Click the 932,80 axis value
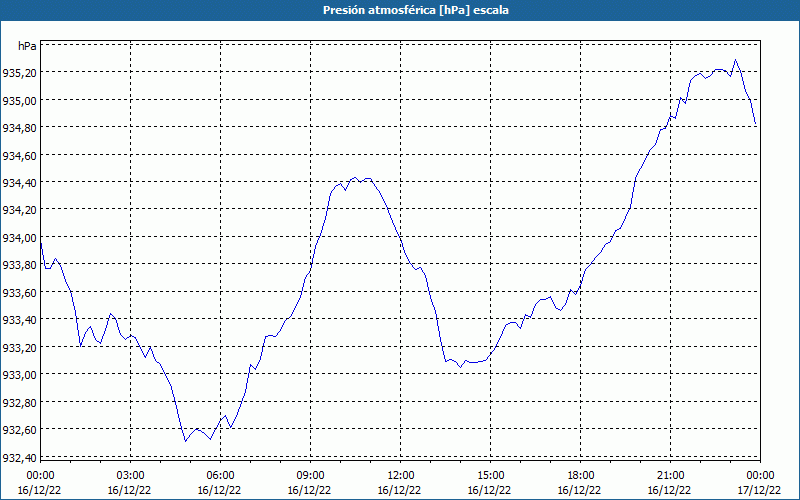Viewport: 800px width, 500px height. click(19, 403)
